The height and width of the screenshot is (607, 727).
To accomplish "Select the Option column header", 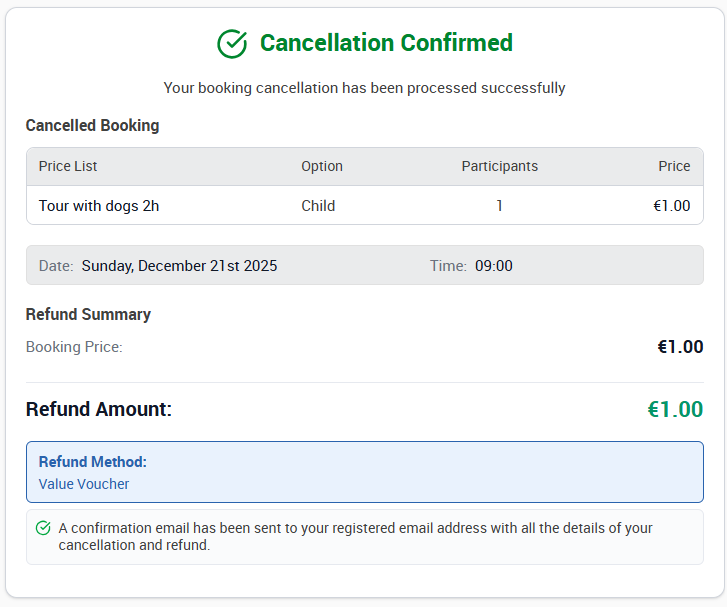I will (322, 166).
